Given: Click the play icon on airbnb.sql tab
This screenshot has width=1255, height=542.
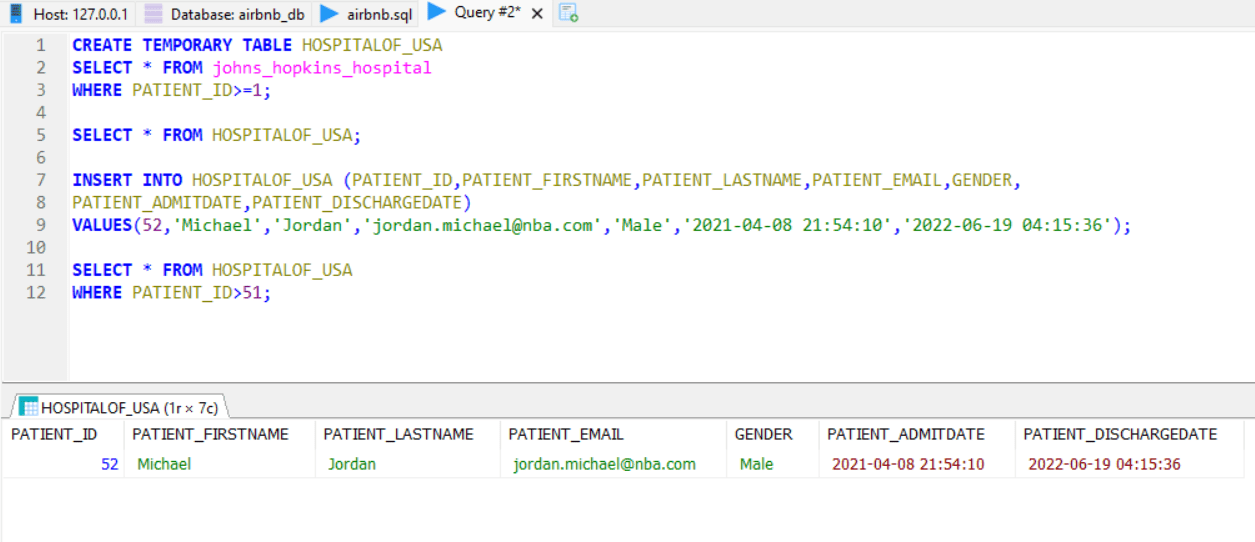Looking at the screenshot, I should point(329,14).
